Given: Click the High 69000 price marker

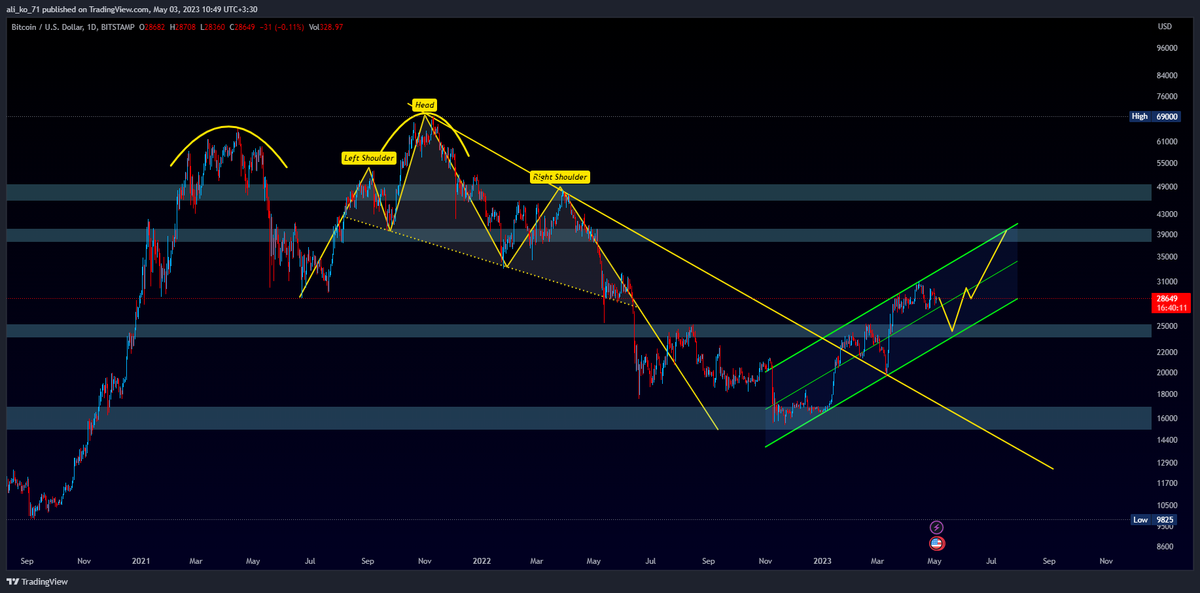Looking at the screenshot, I should pos(1153,117).
